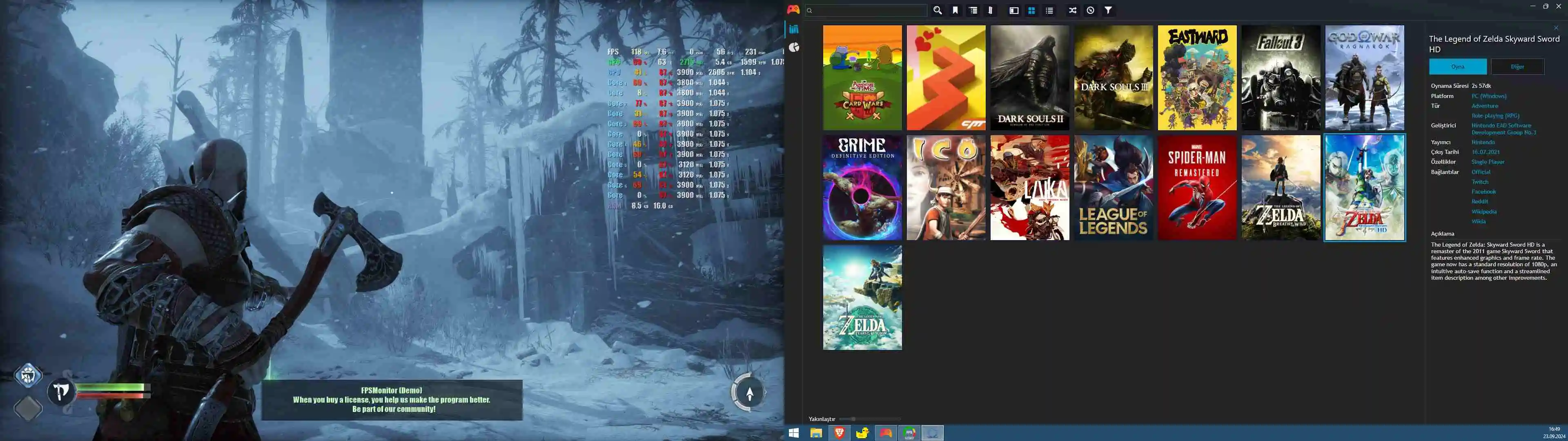The width and height of the screenshot is (1568, 441).
Task: Click the Oyna play button
Action: pyautogui.click(x=1458, y=67)
